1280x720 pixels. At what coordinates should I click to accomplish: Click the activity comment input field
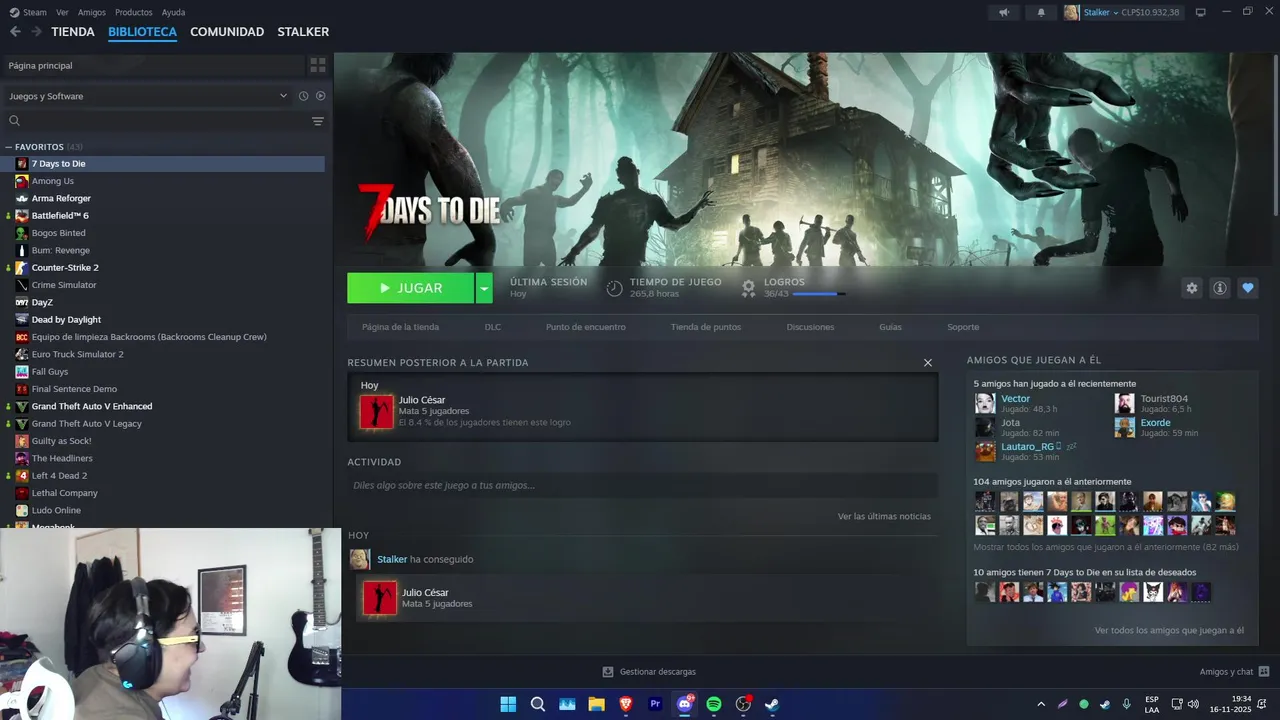click(642, 485)
